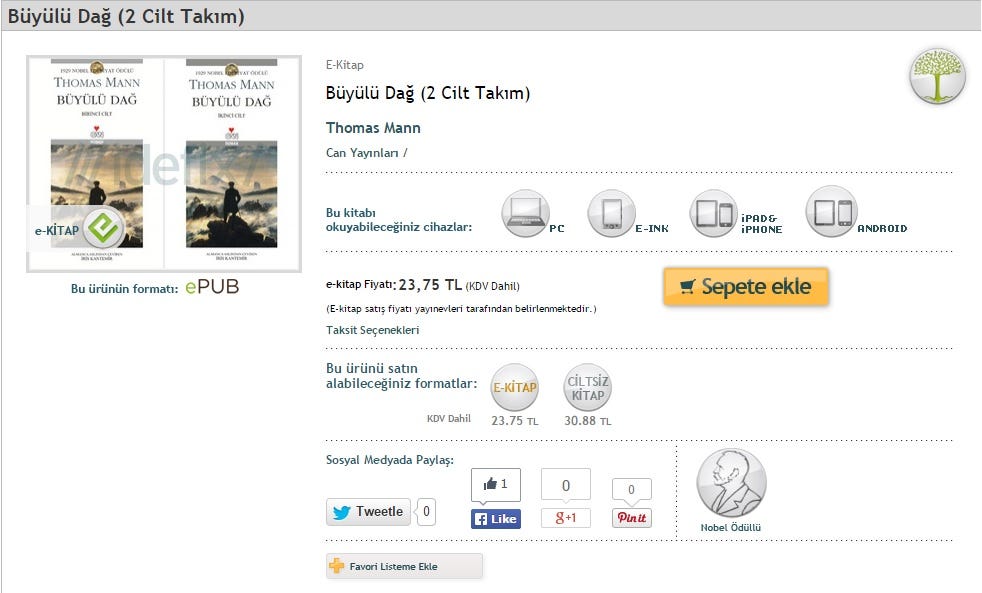The height and width of the screenshot is (593, 982).
Task: Open the Büyülü Dağ book cover image
Action: pos(164,163)
